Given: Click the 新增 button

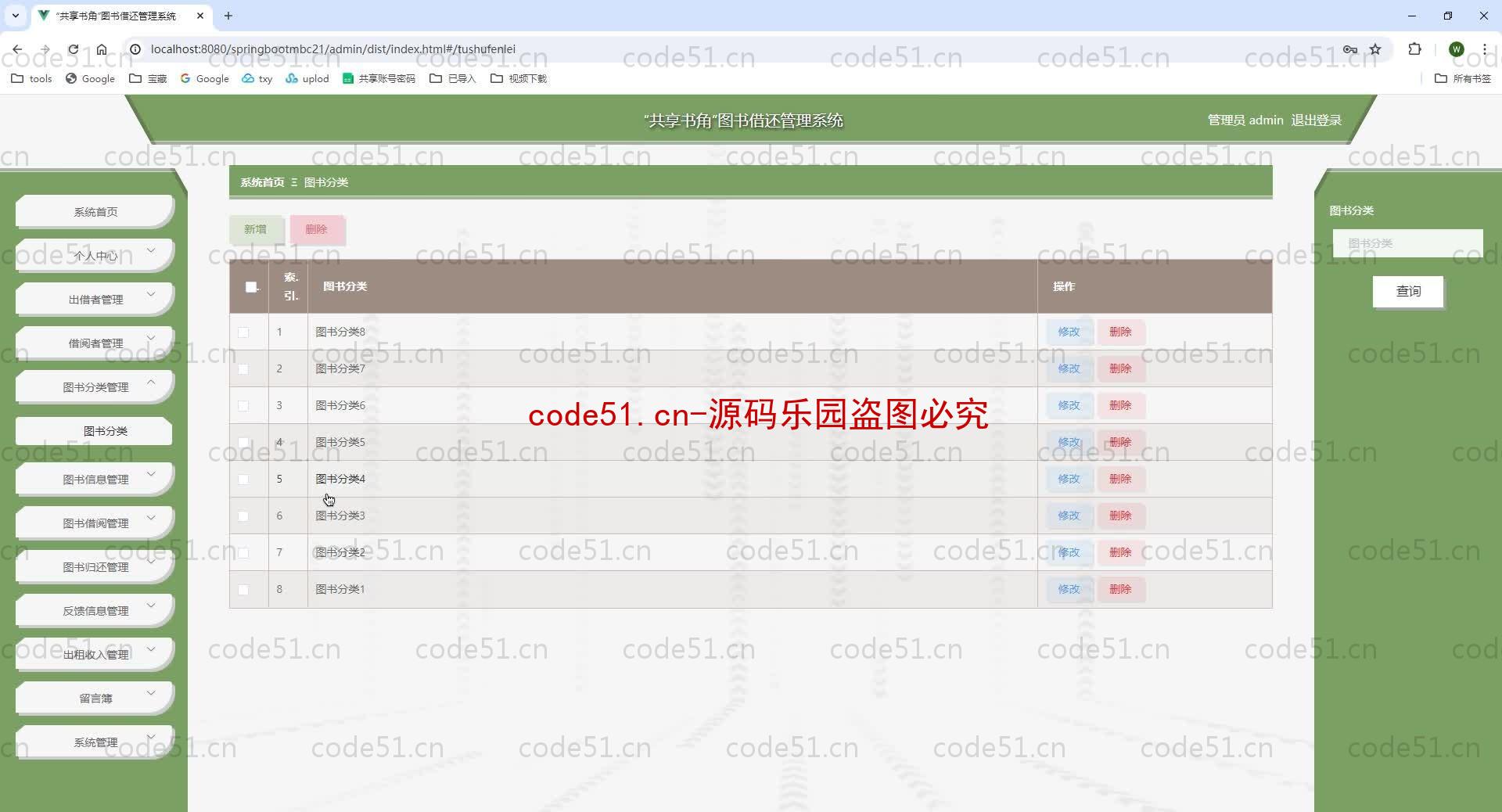Looking at the screenshot, I should coord(255,229).
